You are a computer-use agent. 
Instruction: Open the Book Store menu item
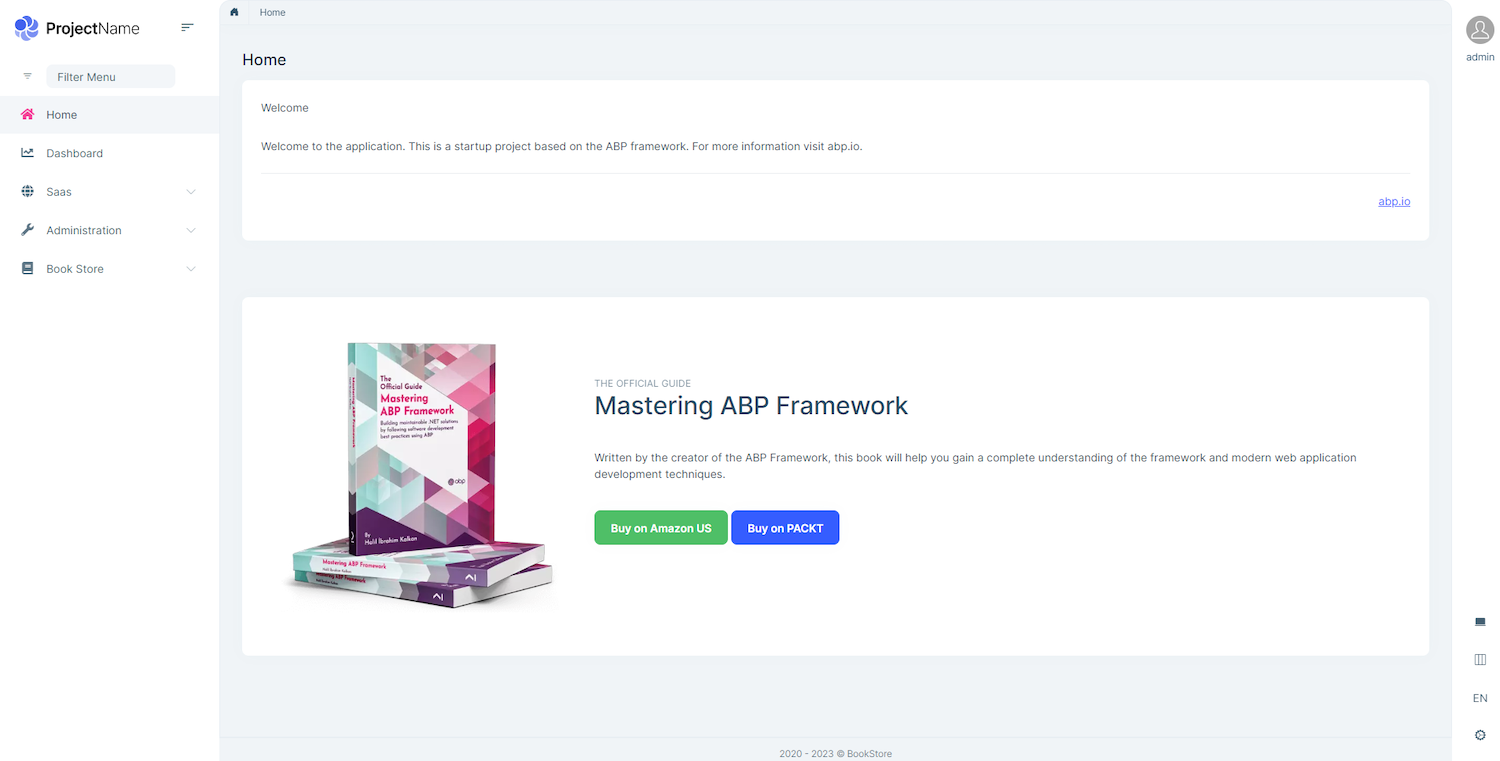[x=110, y=268]
